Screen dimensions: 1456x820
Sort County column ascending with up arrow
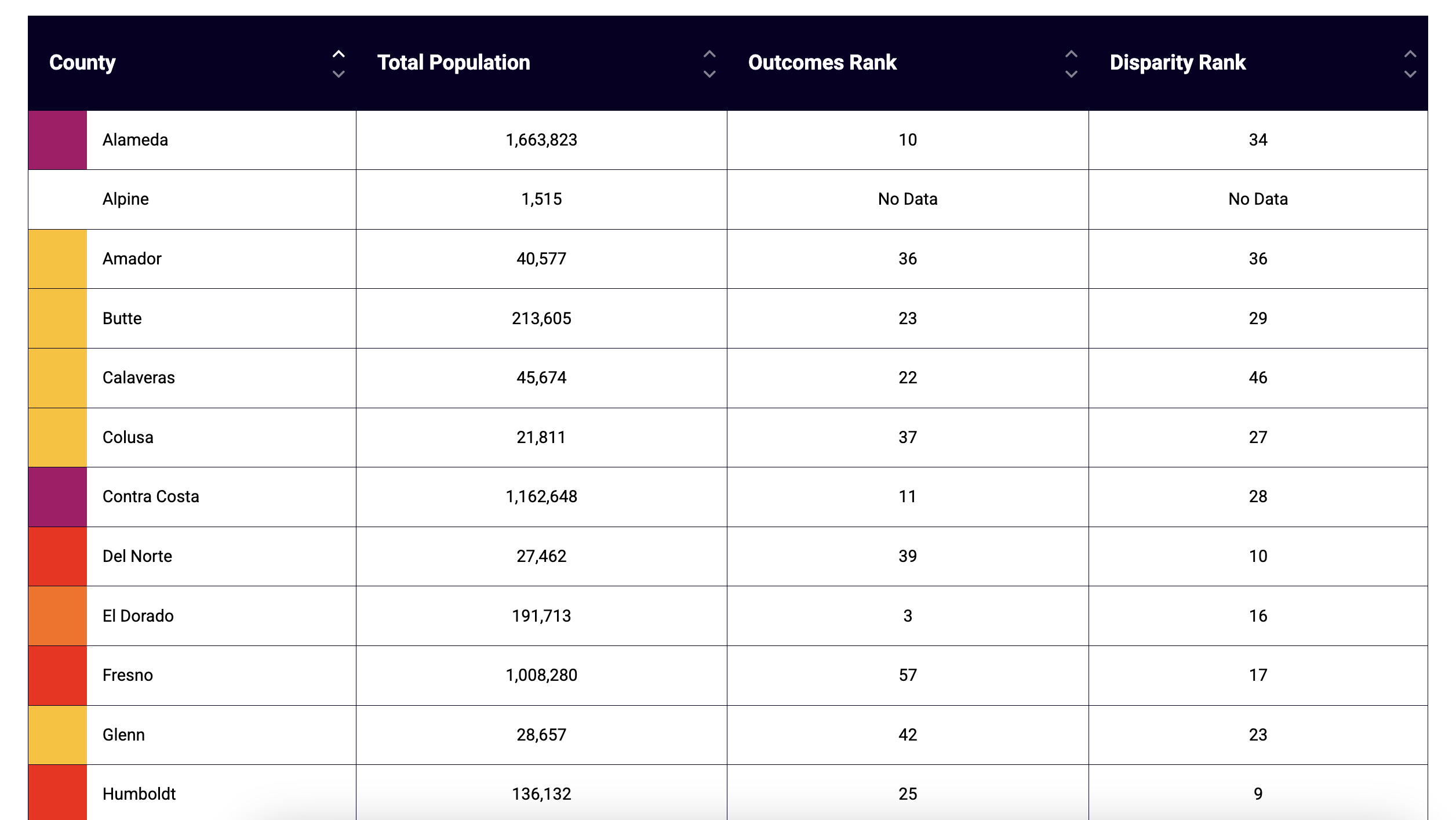(338, 54)
